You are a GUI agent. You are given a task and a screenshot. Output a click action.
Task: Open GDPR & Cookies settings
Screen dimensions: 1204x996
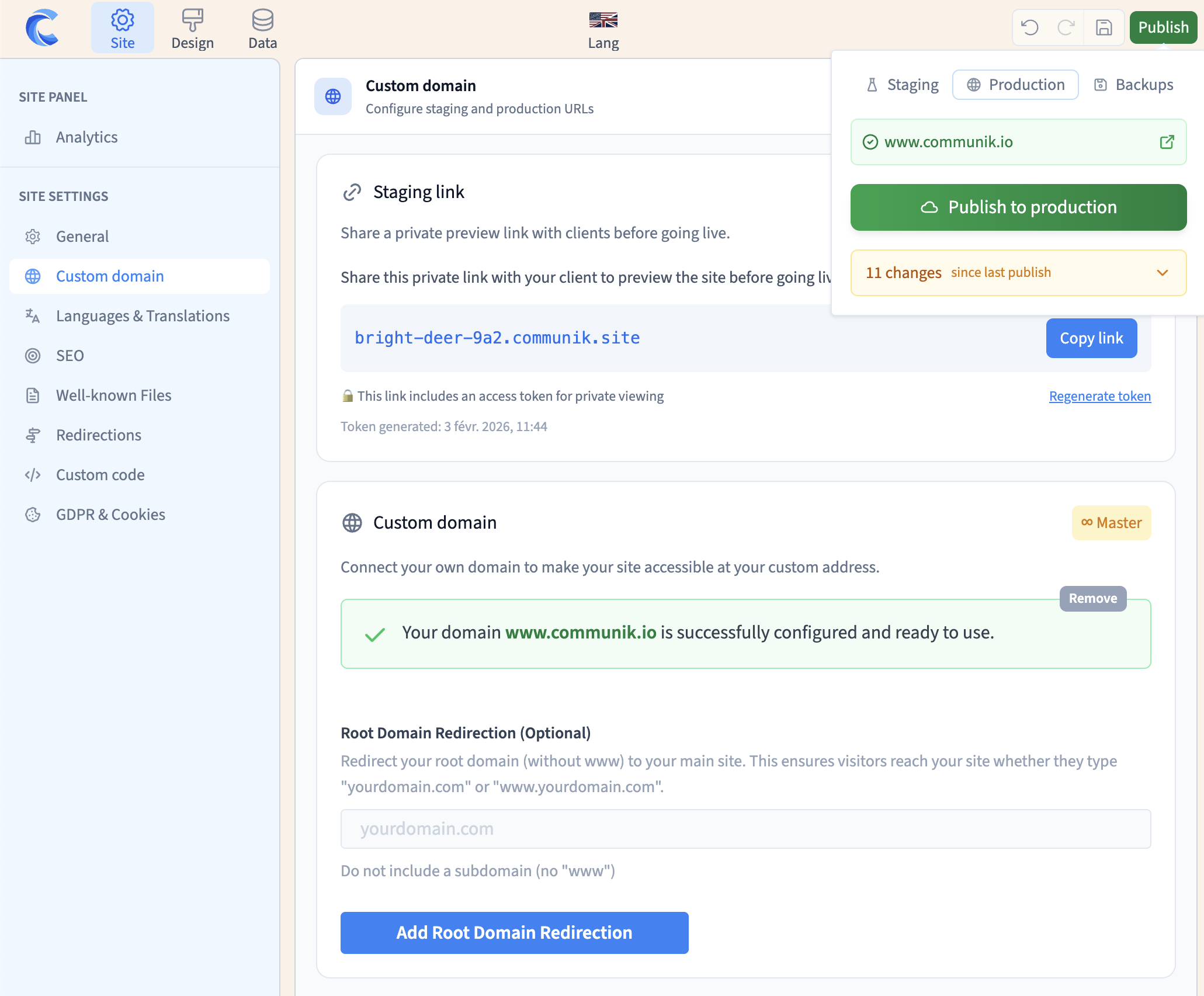[110, 515]
